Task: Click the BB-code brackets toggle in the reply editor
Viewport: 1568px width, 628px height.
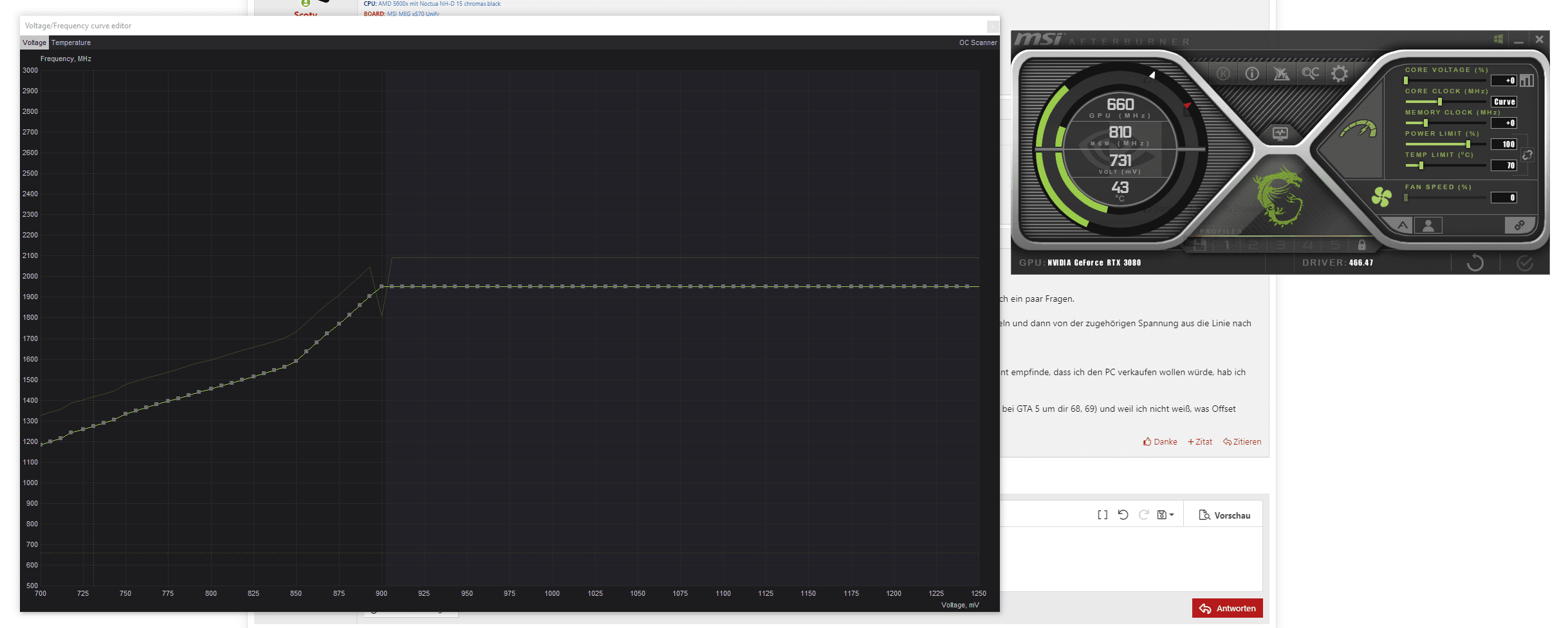Action: pyautogui.click(x=1102, y=515)
